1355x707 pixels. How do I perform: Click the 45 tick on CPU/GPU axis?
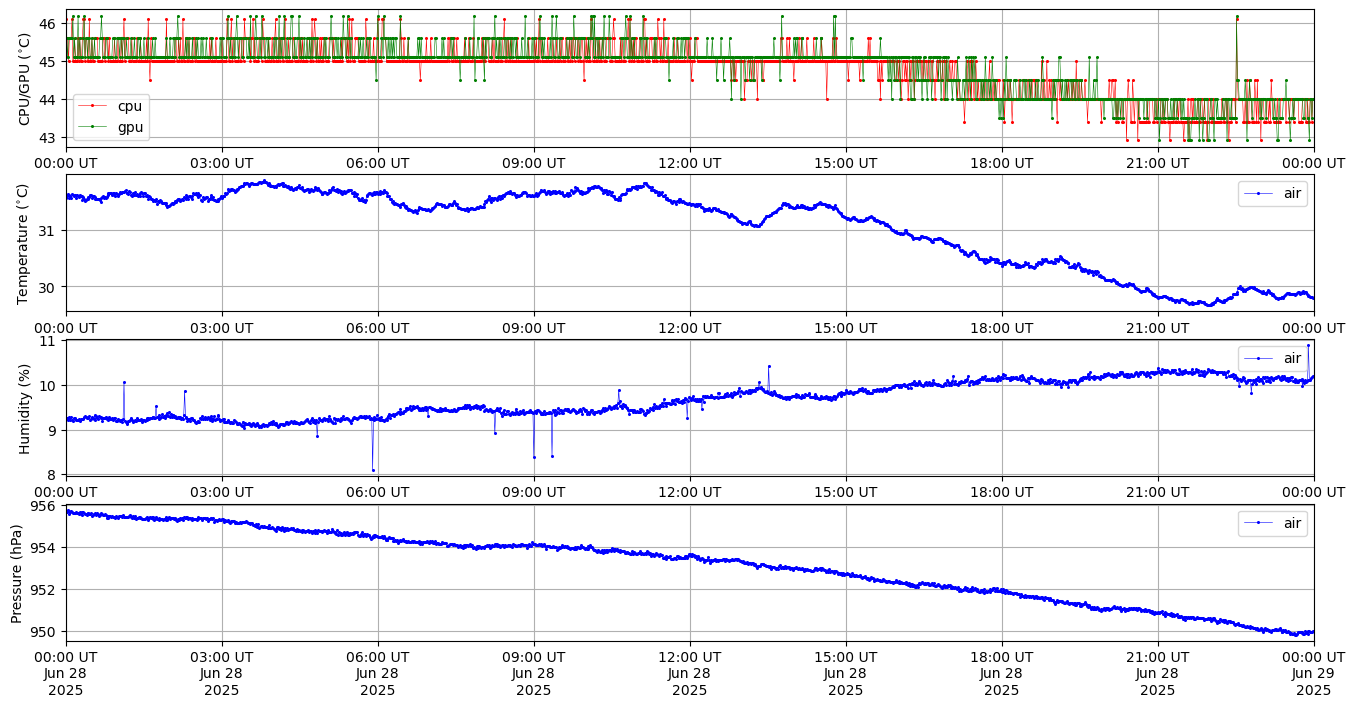click(x=49, y=61)
